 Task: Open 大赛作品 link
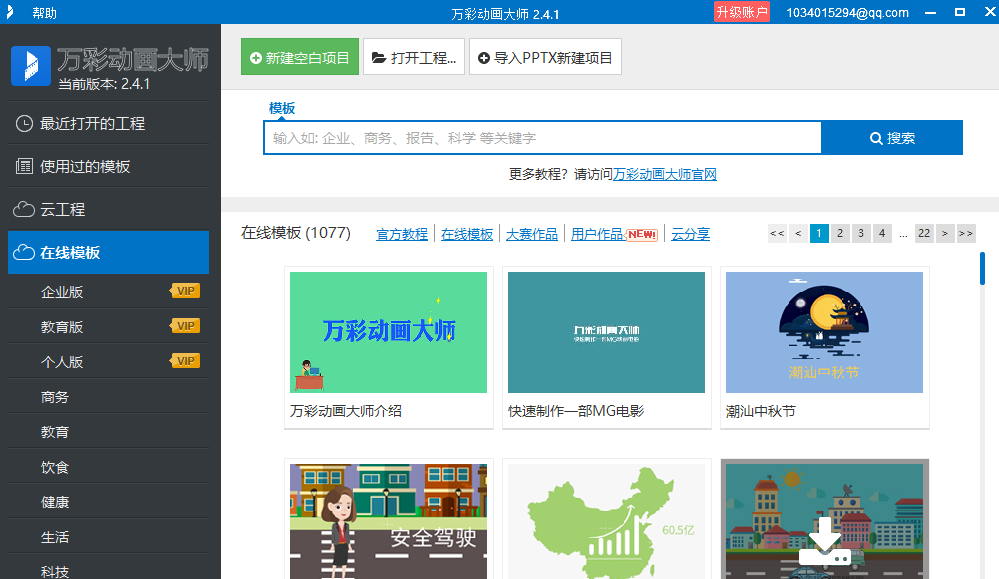tap(532, 234)
